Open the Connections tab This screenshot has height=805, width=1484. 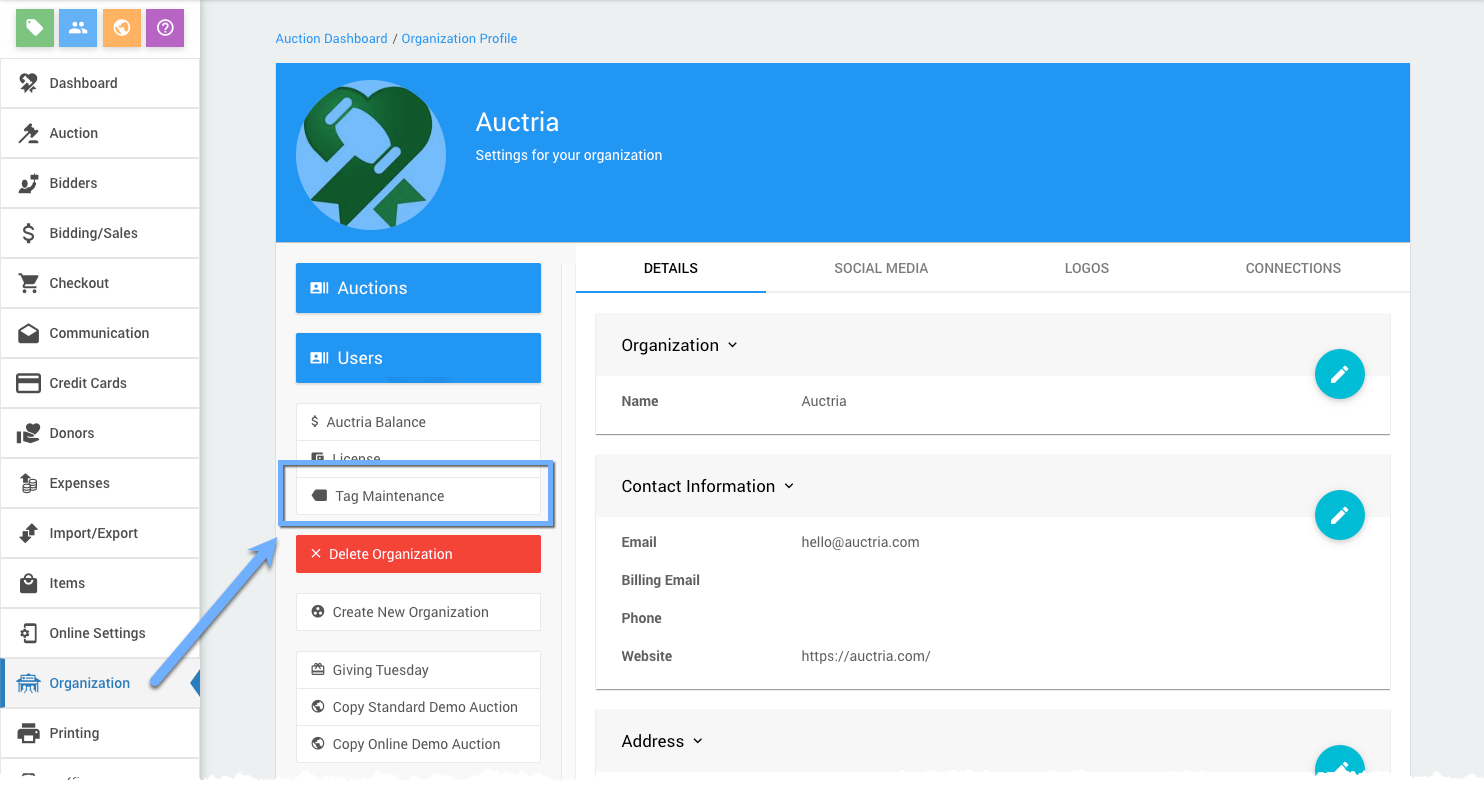[1292, 268]
